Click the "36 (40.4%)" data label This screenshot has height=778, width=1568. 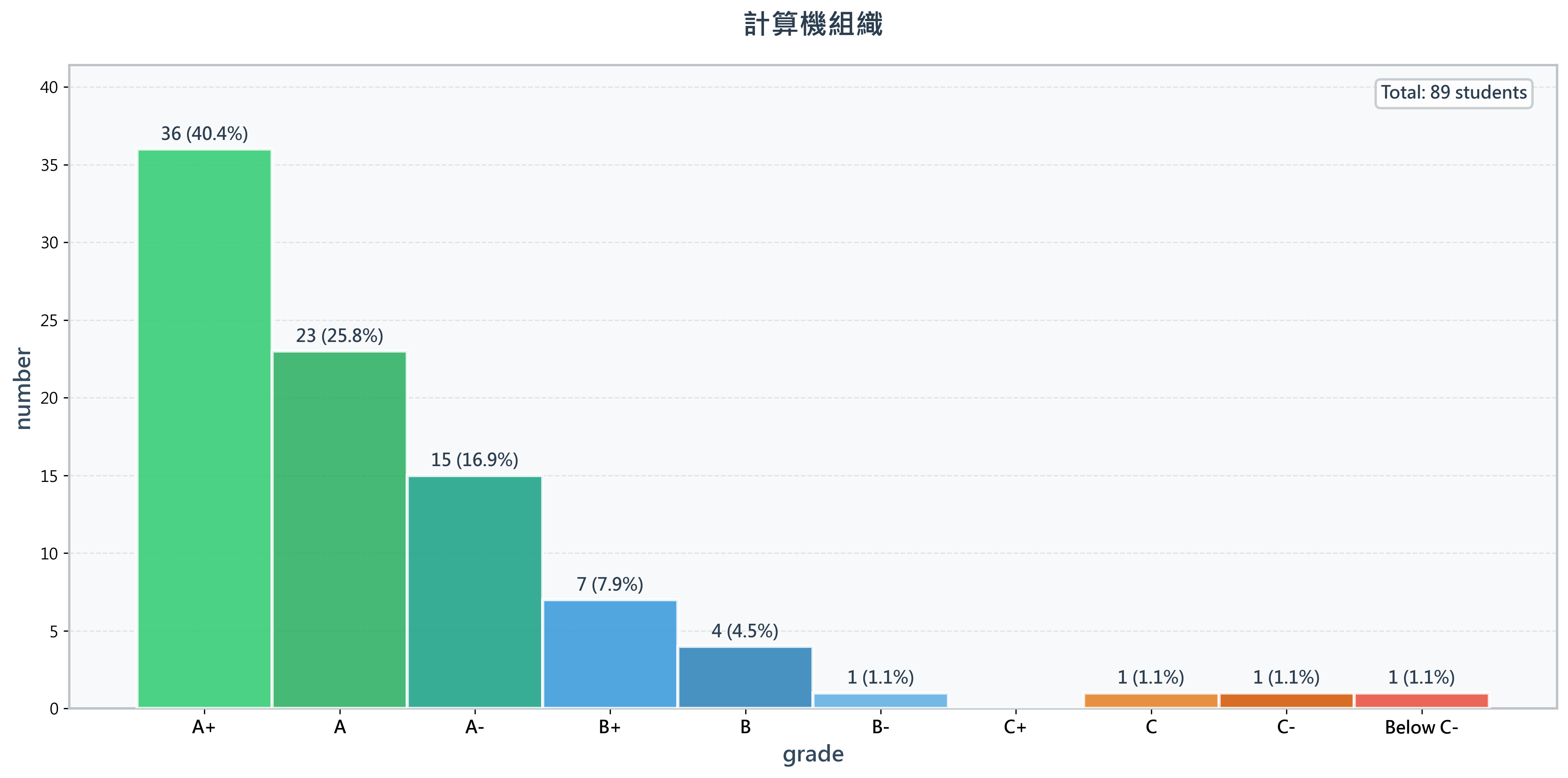tap(204, 134)
